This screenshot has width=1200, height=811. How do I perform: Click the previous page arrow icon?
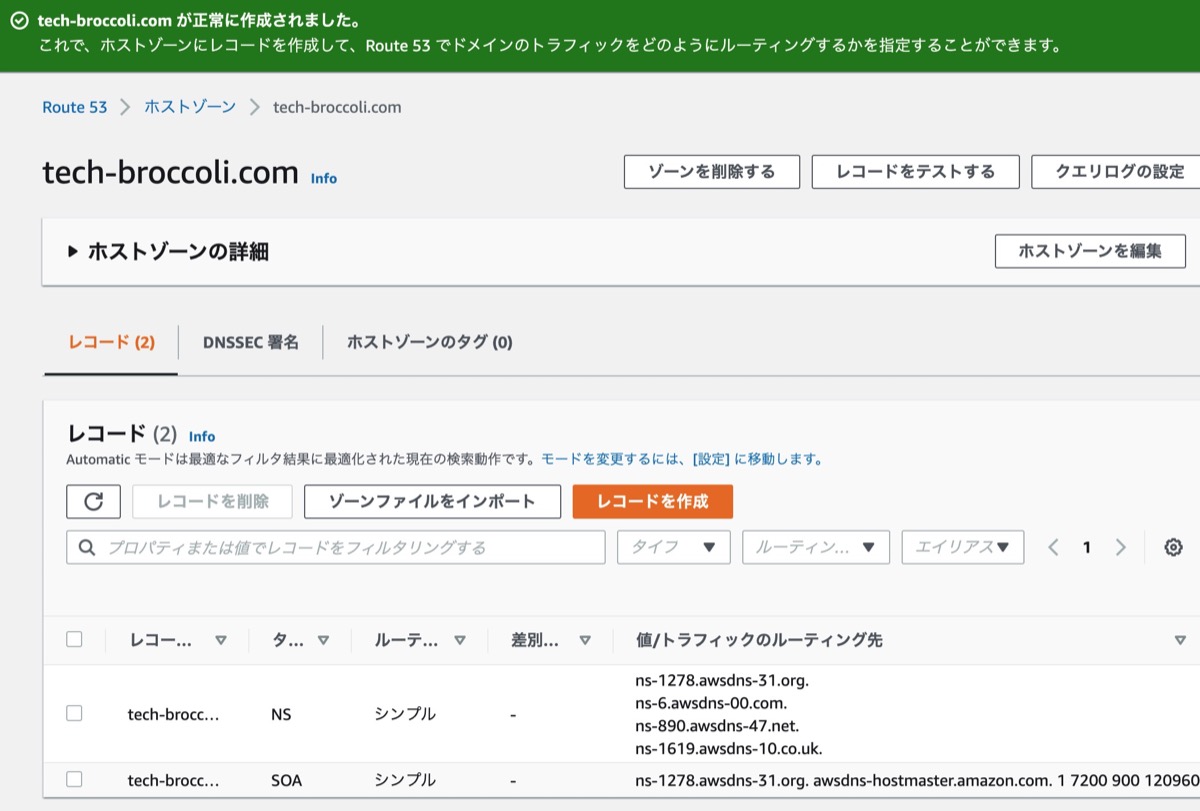(1053, 547)
